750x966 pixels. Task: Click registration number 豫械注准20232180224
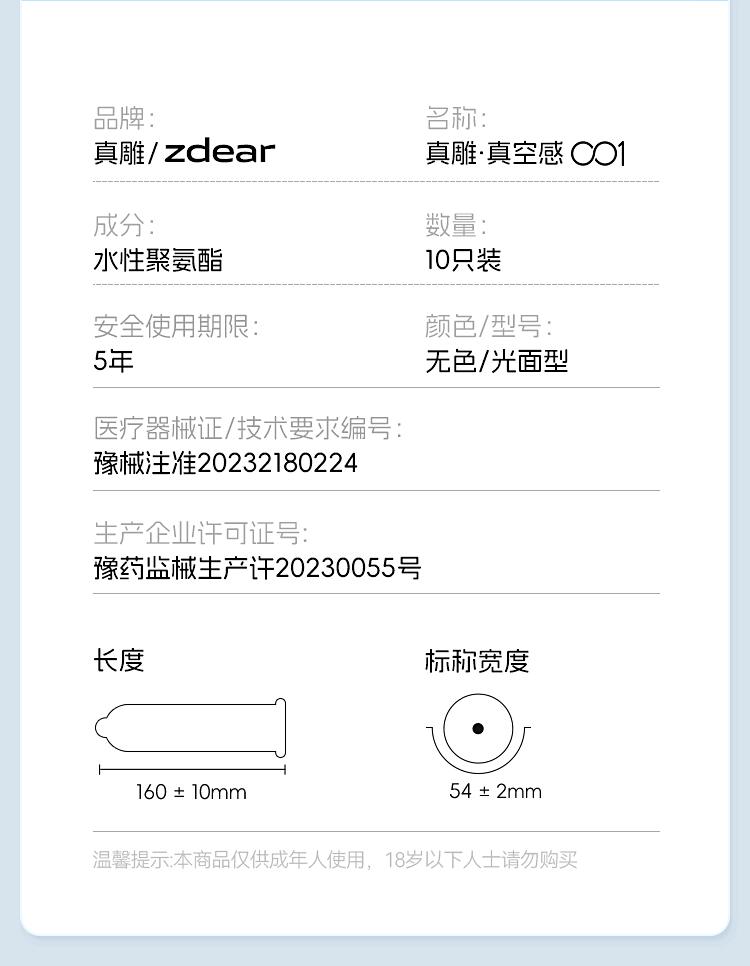coord(226,463)
